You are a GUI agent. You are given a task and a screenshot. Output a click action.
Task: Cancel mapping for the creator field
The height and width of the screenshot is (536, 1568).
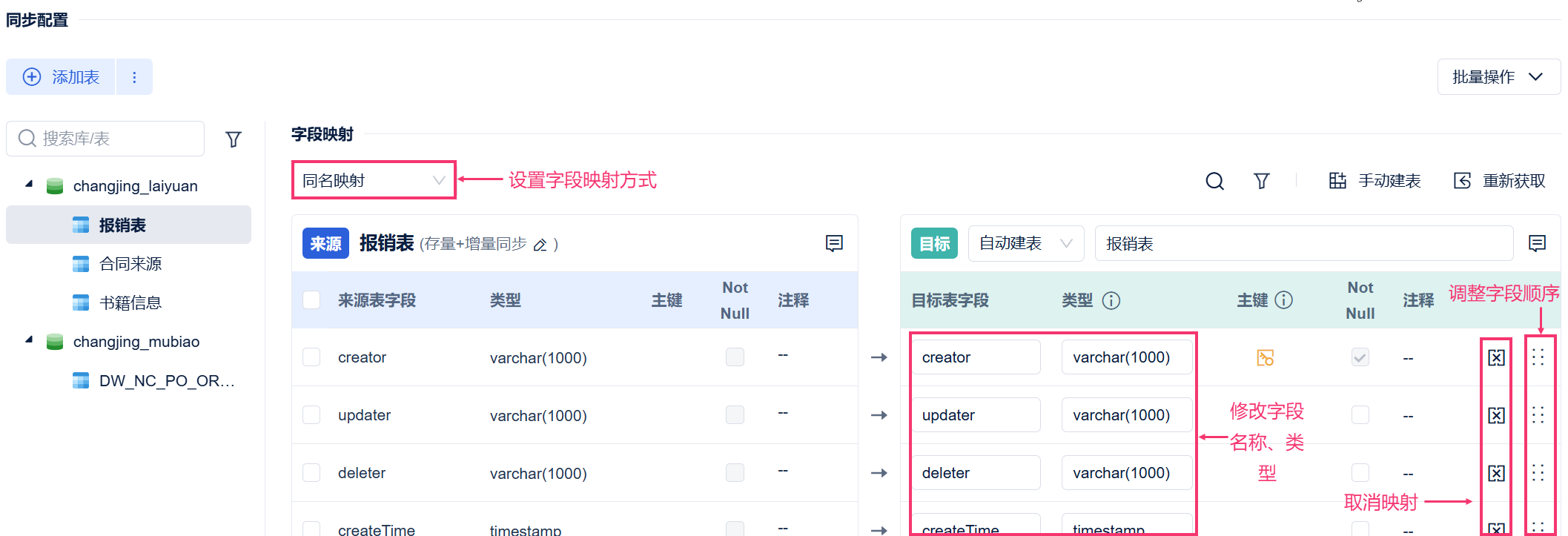pyautogui.click(x=1496, y=358)
